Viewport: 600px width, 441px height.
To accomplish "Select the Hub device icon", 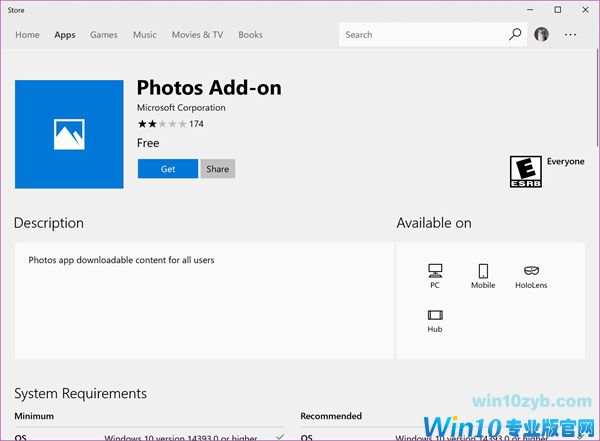I will pos(435,315).
